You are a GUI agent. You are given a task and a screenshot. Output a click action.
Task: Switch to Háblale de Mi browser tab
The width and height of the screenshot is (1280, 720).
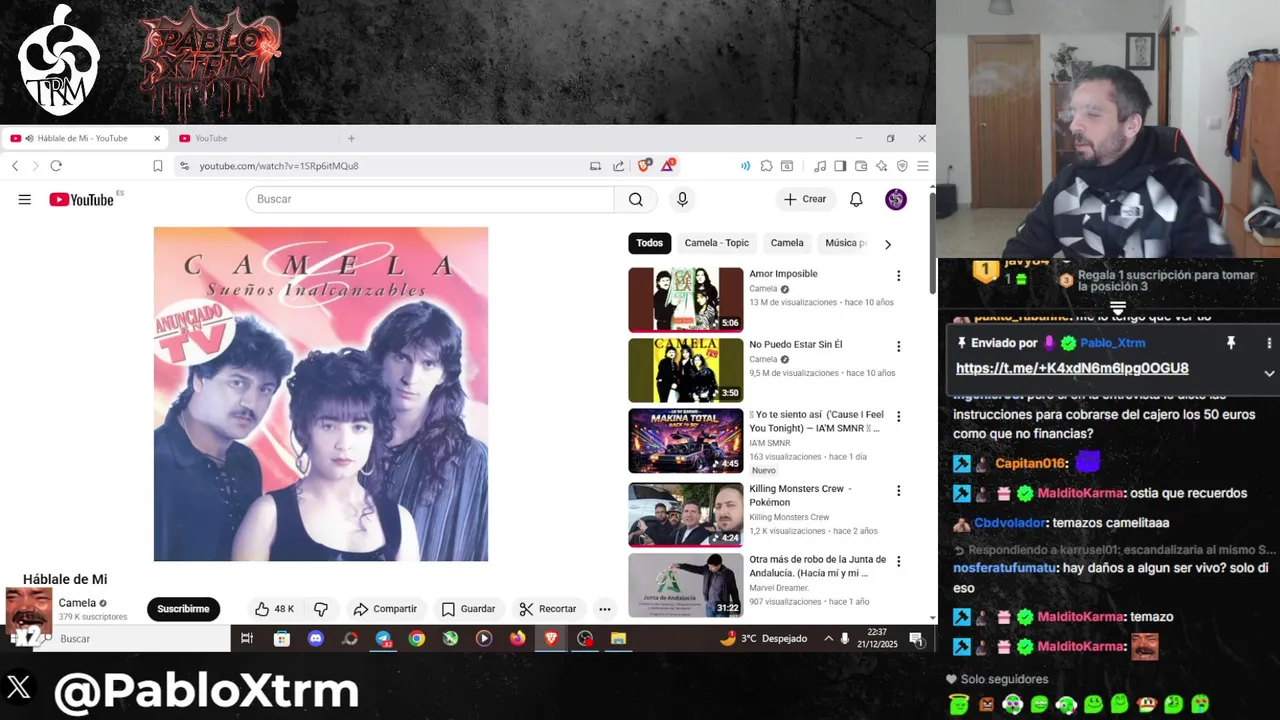coord(82,138)
